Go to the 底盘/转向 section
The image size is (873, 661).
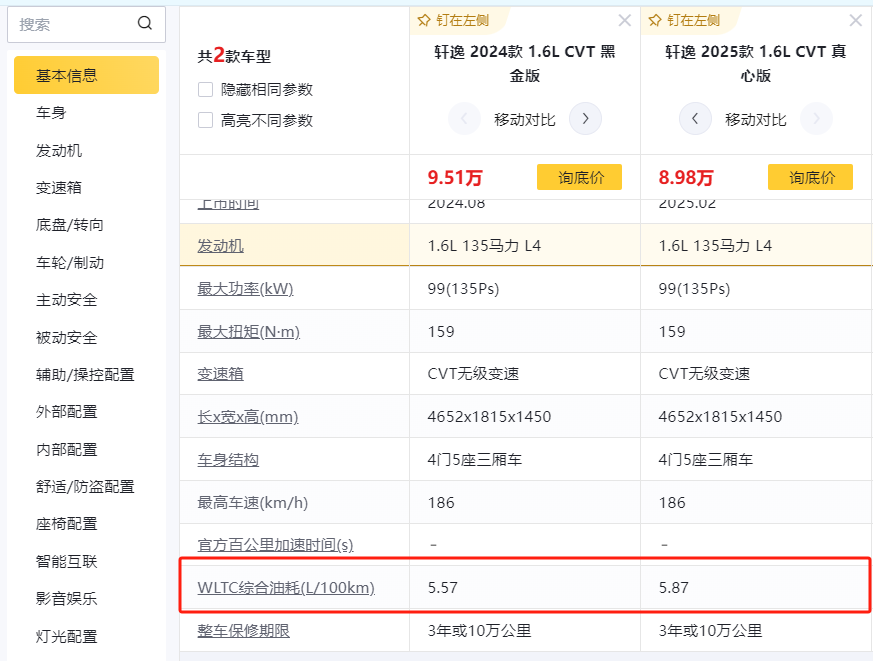click(x=70, y=225)
